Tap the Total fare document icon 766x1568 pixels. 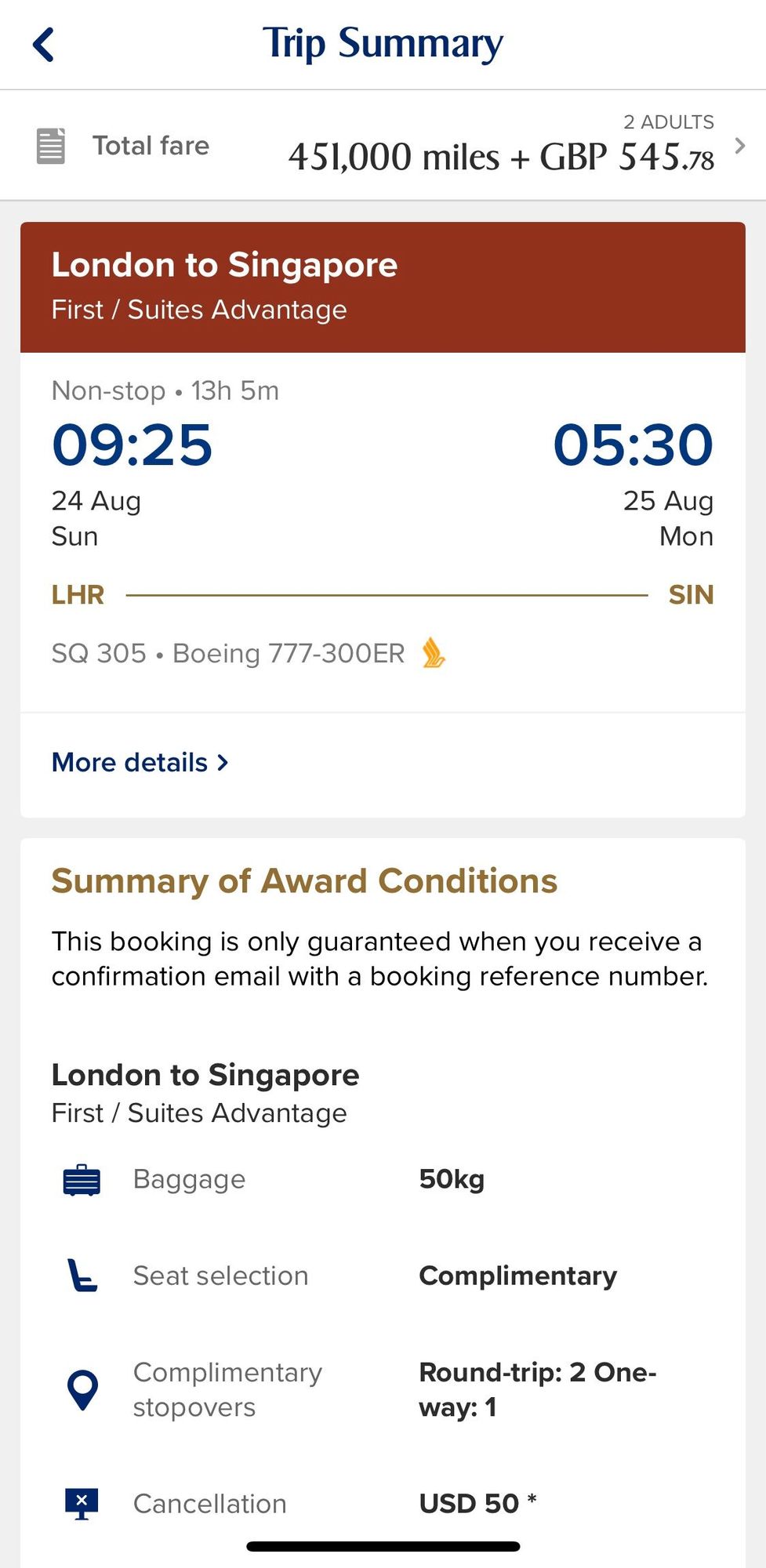point(51,146)
